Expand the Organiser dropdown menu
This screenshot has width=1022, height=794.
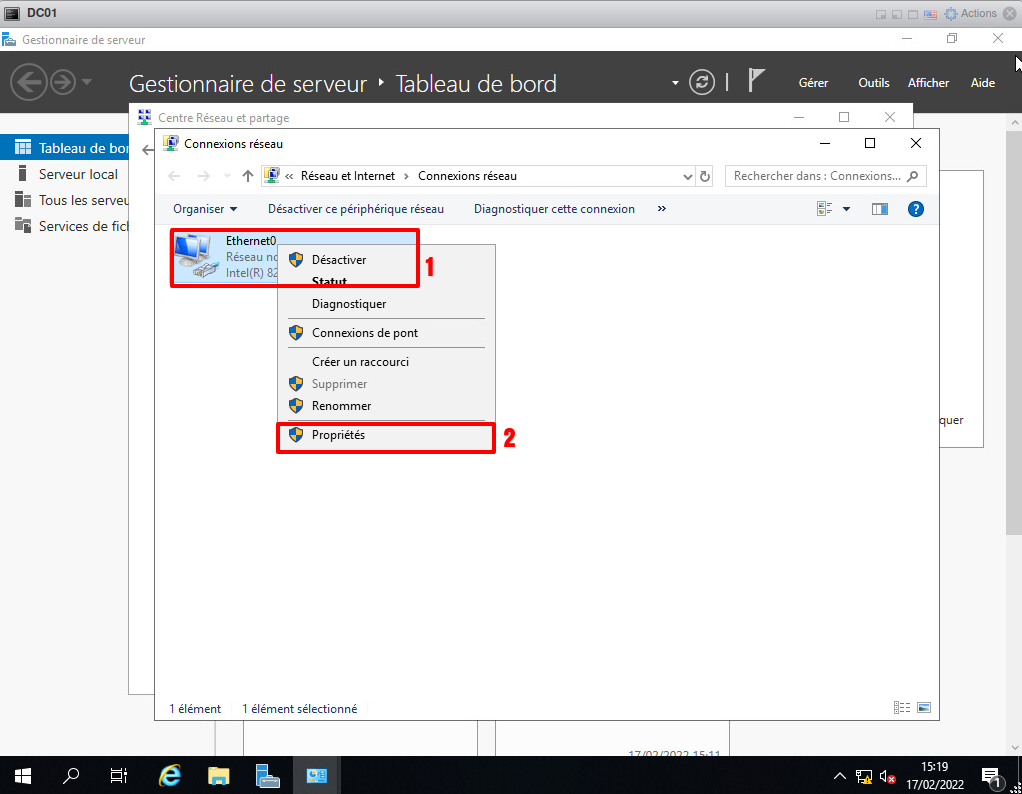tap(205, 209)
